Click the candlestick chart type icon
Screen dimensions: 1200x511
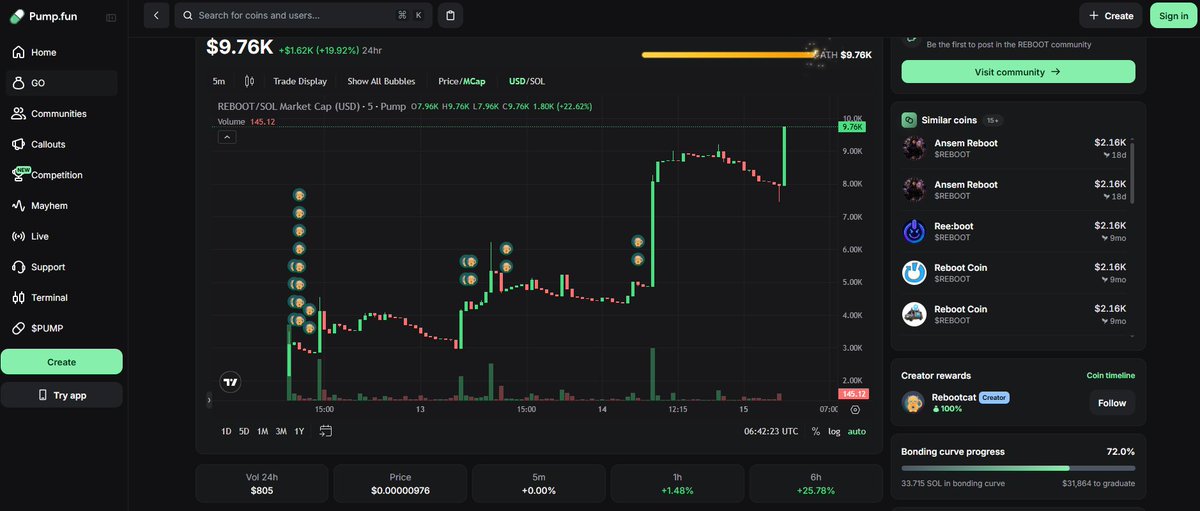(x=249, y=81)
